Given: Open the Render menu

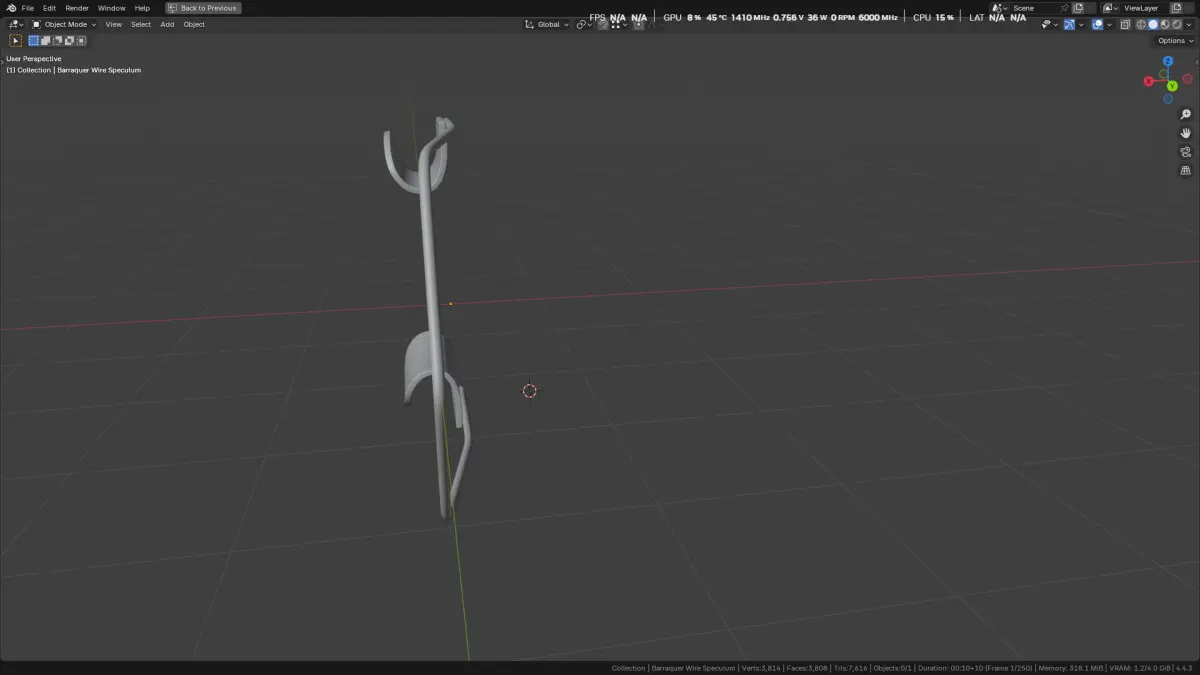Looking at the screenshot, I should coord(77,8).
